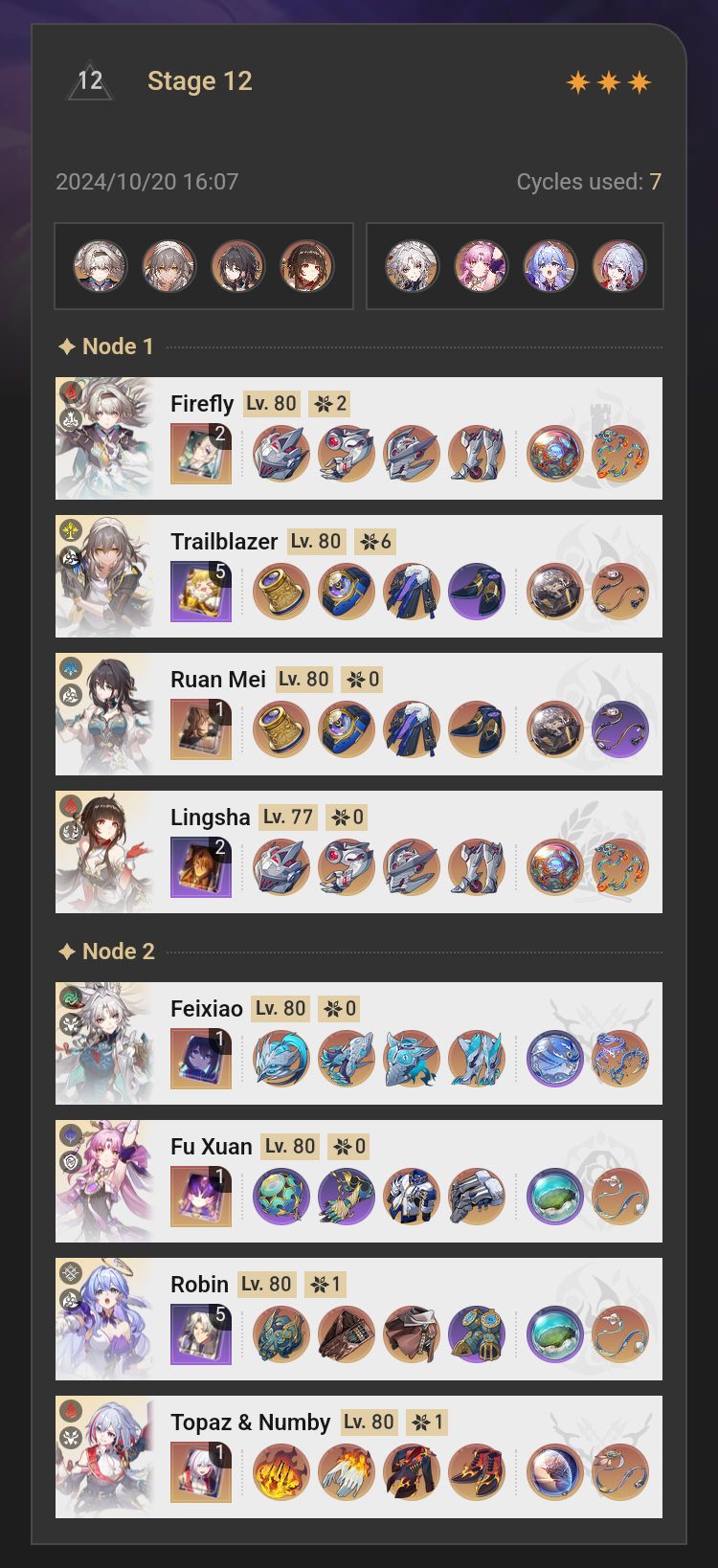The height and width of the screenshot is (1568, 718).
Task: Click Feixiao avatar in second team box
Action: pyautogui.click(x=412, y=266)
